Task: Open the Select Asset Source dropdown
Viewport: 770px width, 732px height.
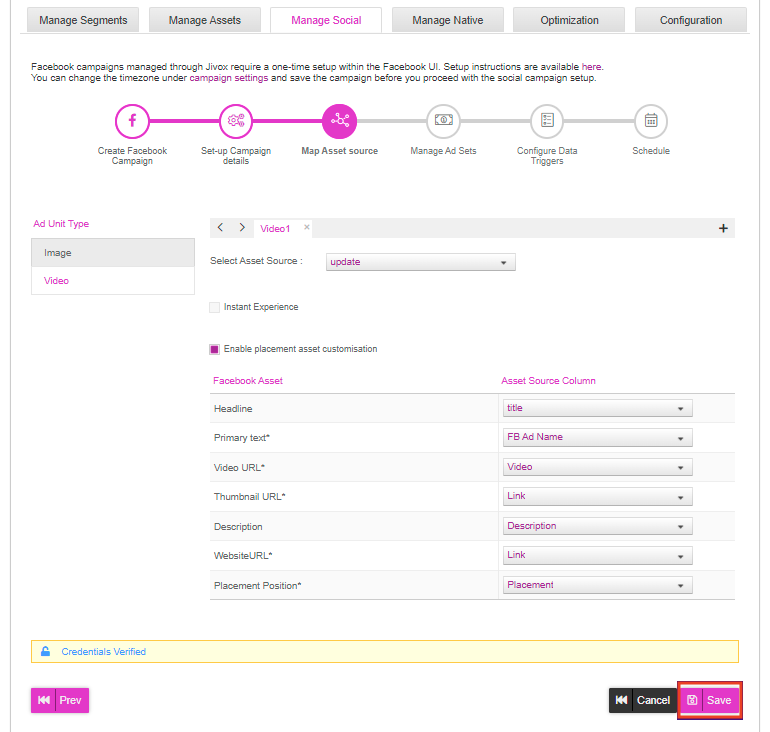Action: 421,262
